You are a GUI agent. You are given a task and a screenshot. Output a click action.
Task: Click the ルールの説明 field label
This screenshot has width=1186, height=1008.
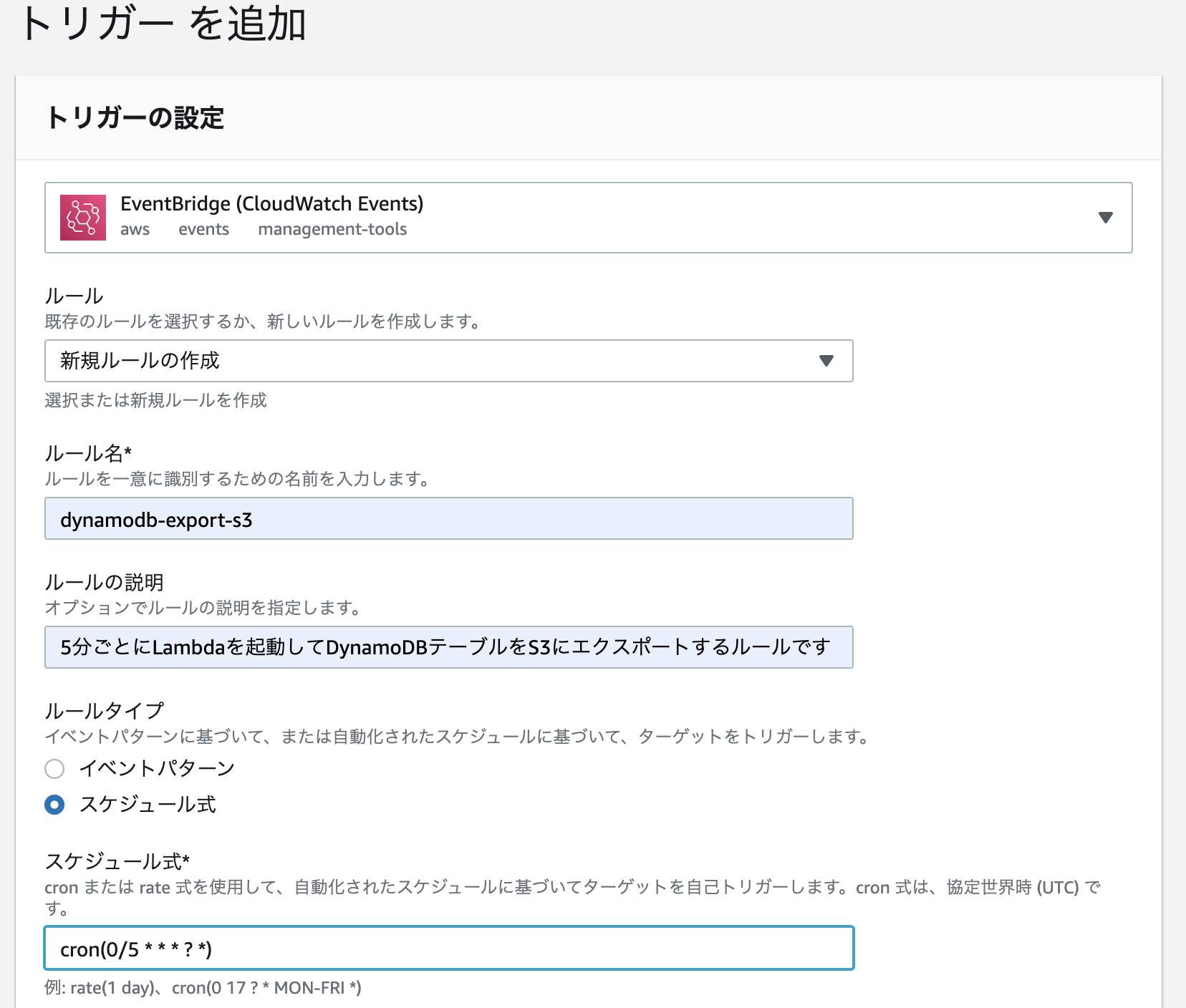point(104,582)
